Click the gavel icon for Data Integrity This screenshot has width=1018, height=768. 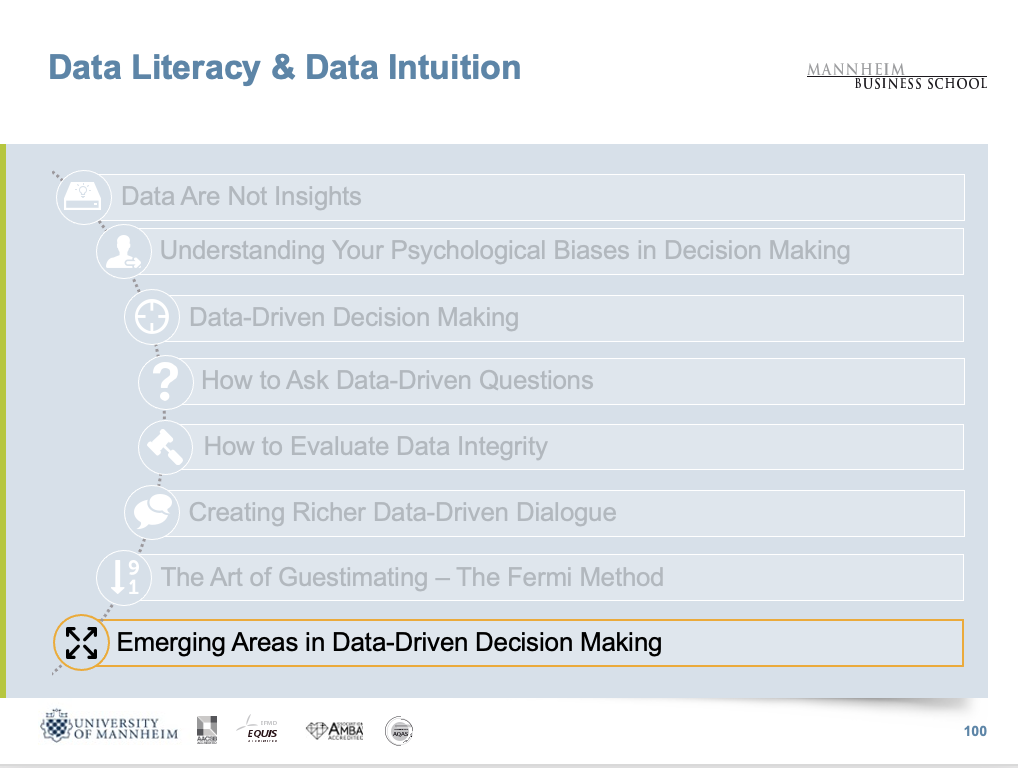(166, 446)
